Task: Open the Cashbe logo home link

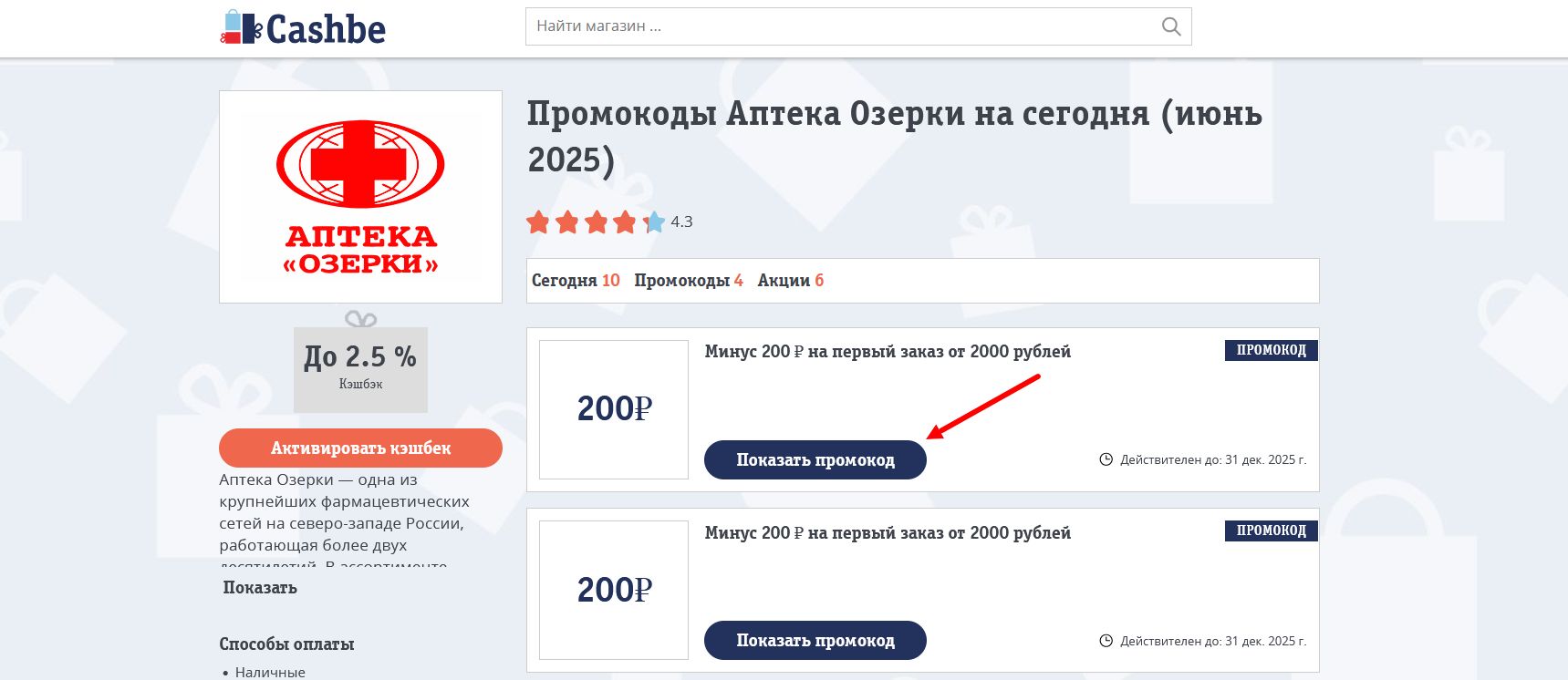Action: (303, 27)
